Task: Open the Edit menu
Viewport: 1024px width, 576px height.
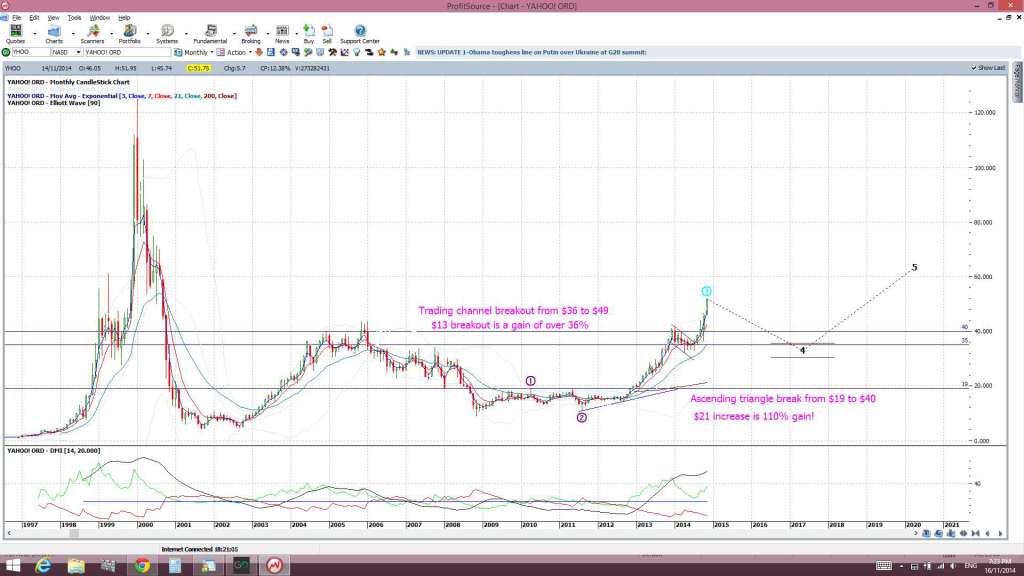Action: click(x=34, y=18)
